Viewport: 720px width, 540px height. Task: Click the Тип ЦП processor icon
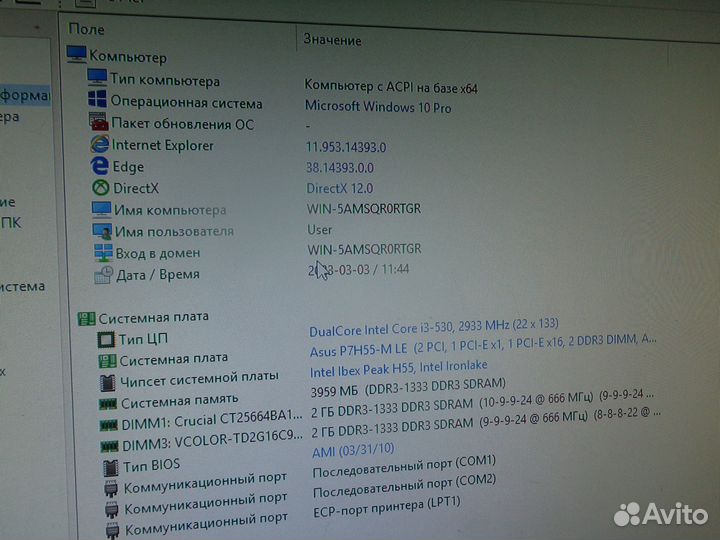point(106,340)
